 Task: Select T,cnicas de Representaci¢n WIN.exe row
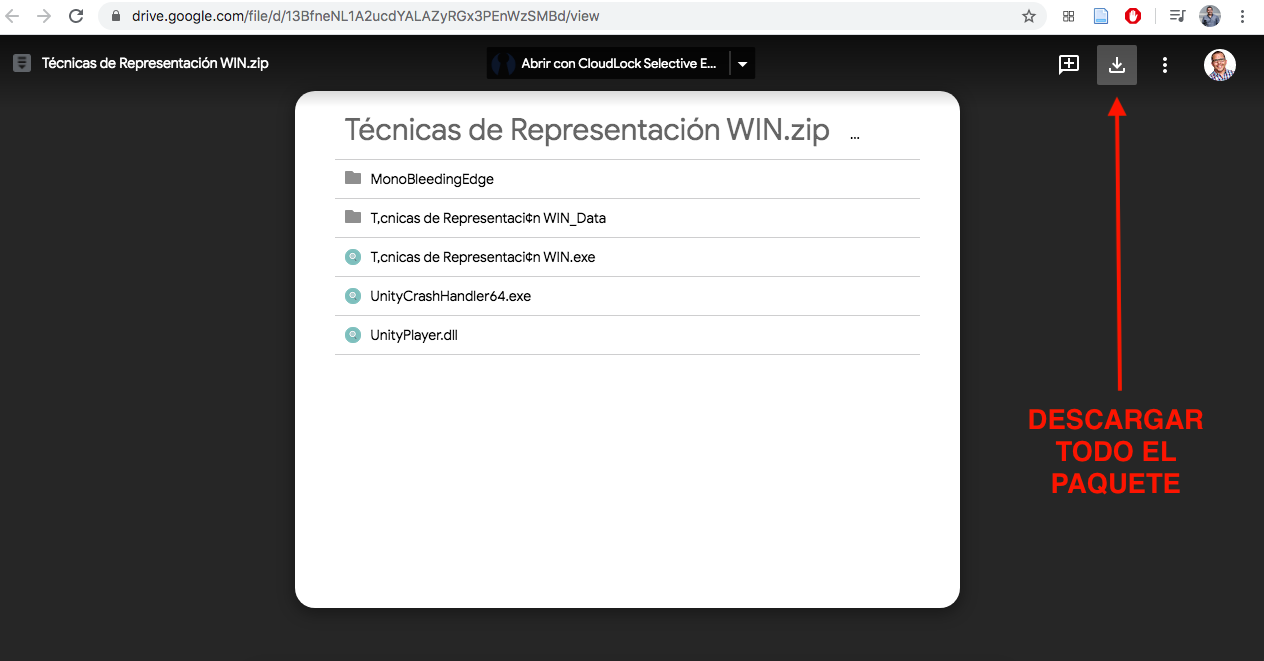(x=627, y=257)
